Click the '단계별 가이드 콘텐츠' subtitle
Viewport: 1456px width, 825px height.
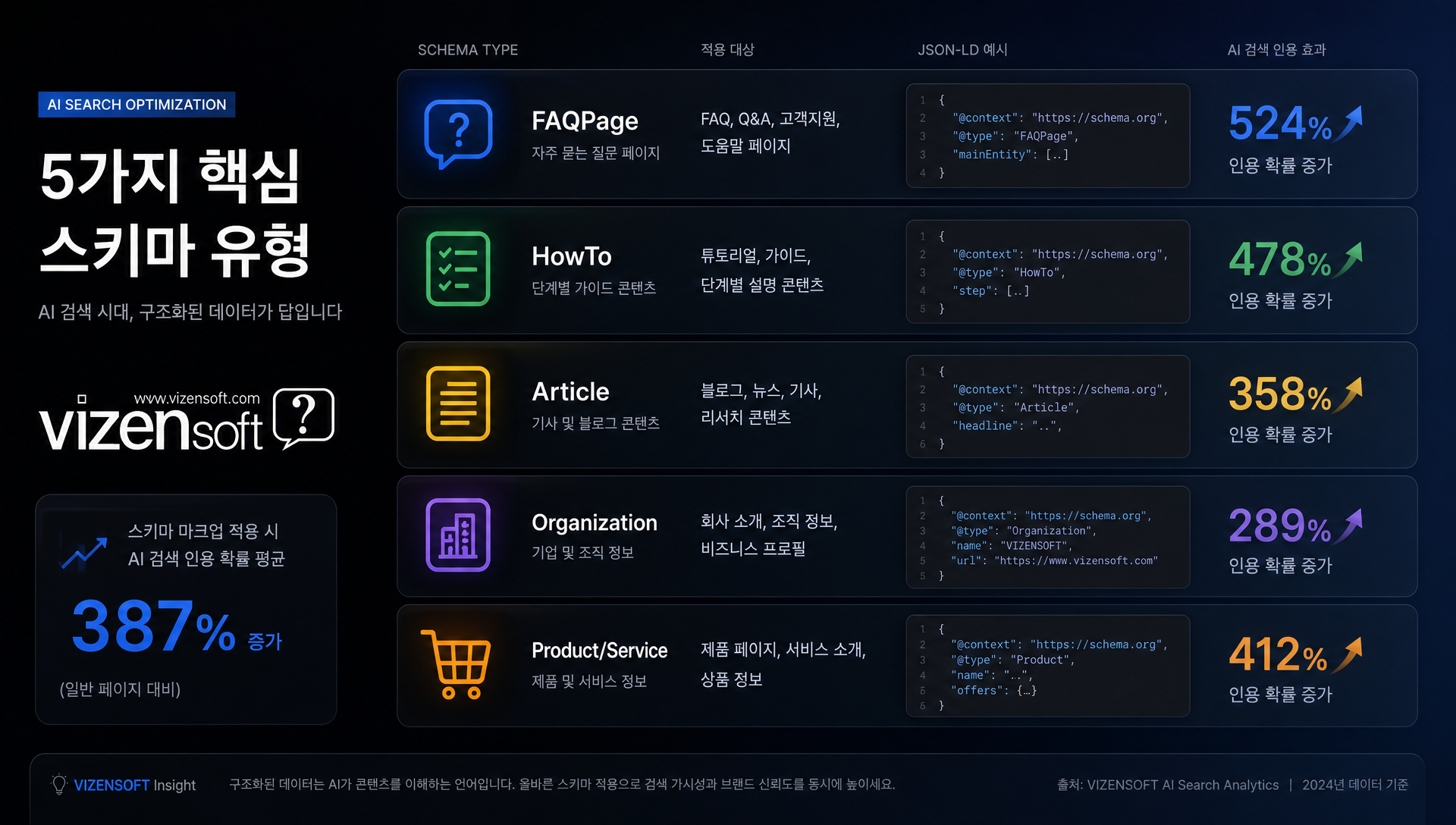click(594, 288)
